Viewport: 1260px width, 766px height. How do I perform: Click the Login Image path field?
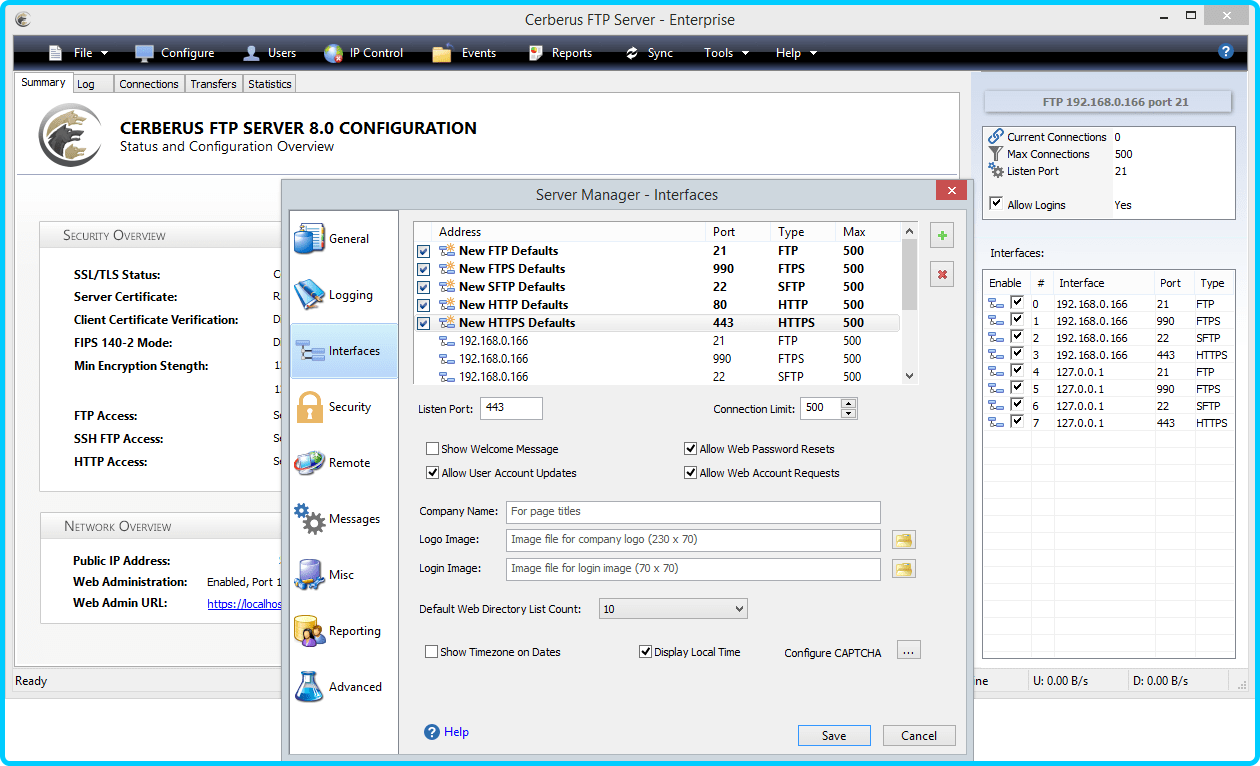coord(693,568)
